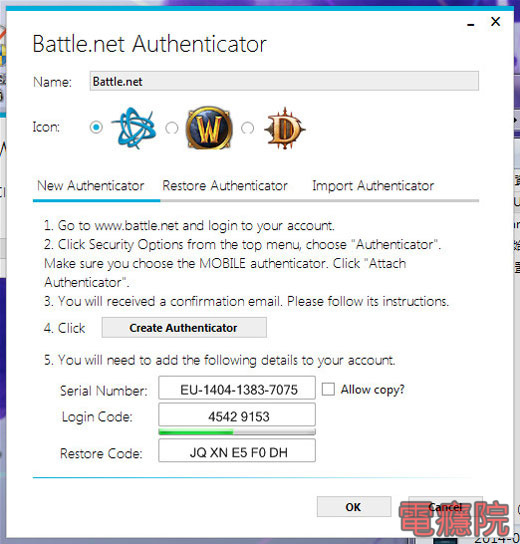Click step 5 'add the following details' text
This screenshot has height=544, width=520.
tap(220, 360)
